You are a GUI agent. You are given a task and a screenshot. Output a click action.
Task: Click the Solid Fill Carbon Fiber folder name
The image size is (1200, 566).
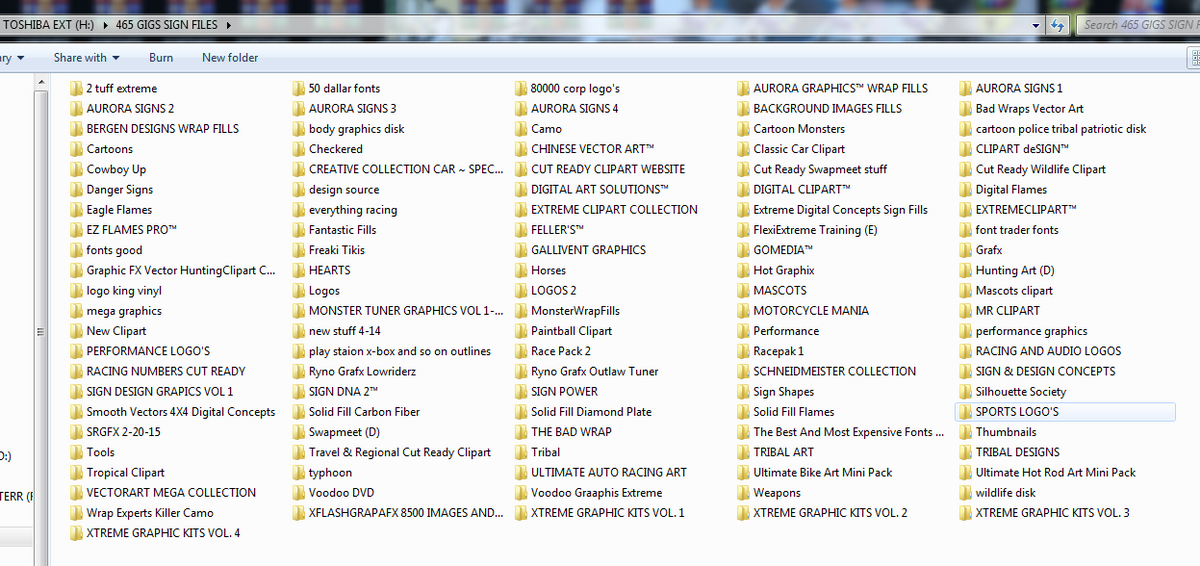point(365,412)
